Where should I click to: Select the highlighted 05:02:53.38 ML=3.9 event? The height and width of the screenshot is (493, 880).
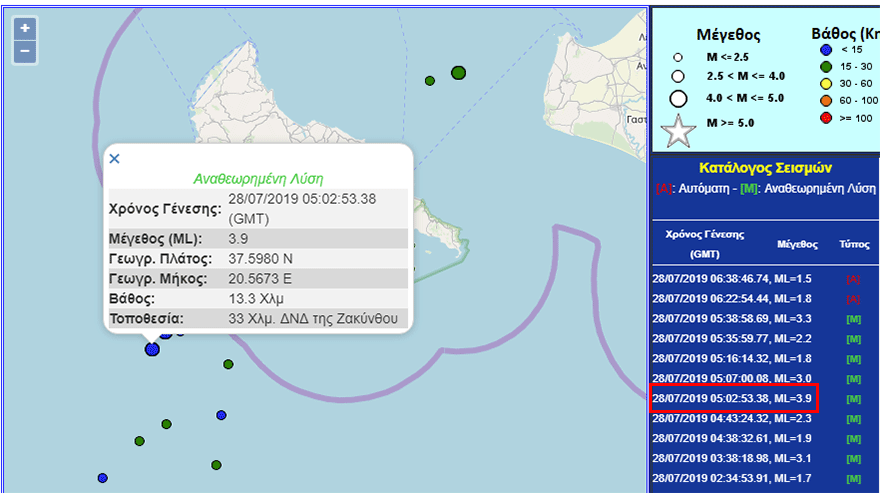[732, 398]
